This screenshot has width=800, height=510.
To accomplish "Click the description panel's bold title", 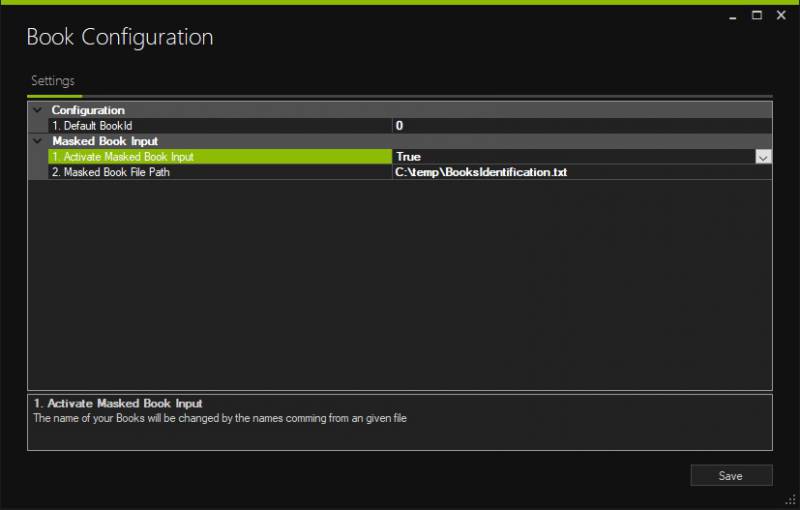I will click(118, 404).
